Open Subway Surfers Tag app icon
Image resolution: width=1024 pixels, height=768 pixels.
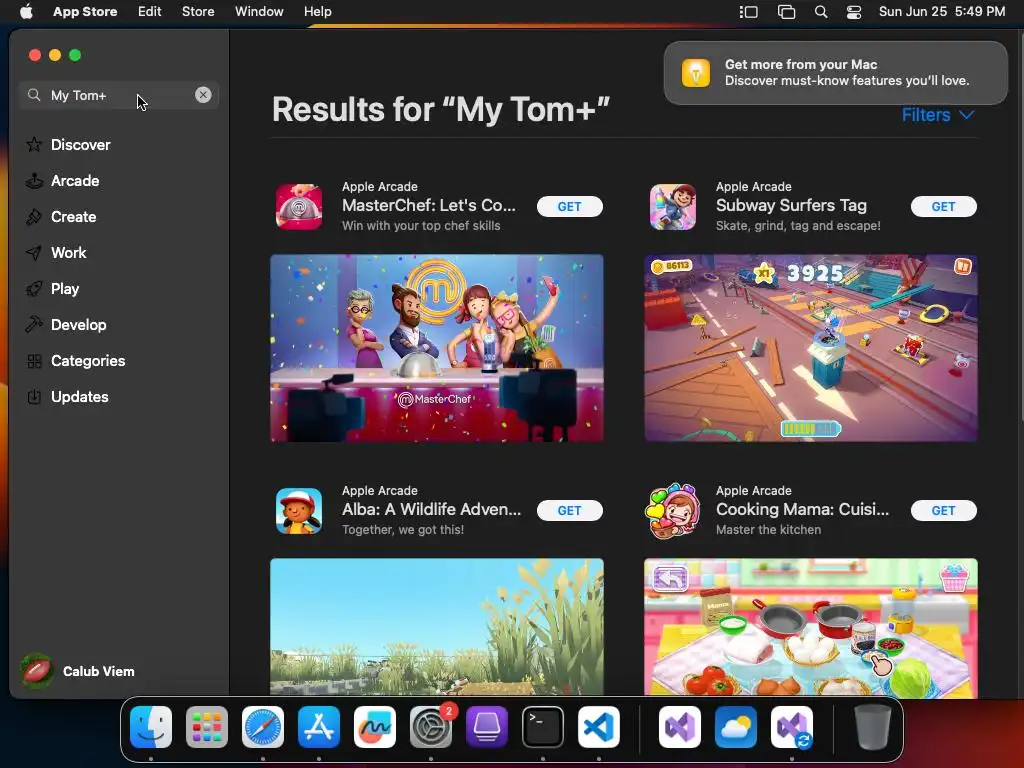click(673, 206)
